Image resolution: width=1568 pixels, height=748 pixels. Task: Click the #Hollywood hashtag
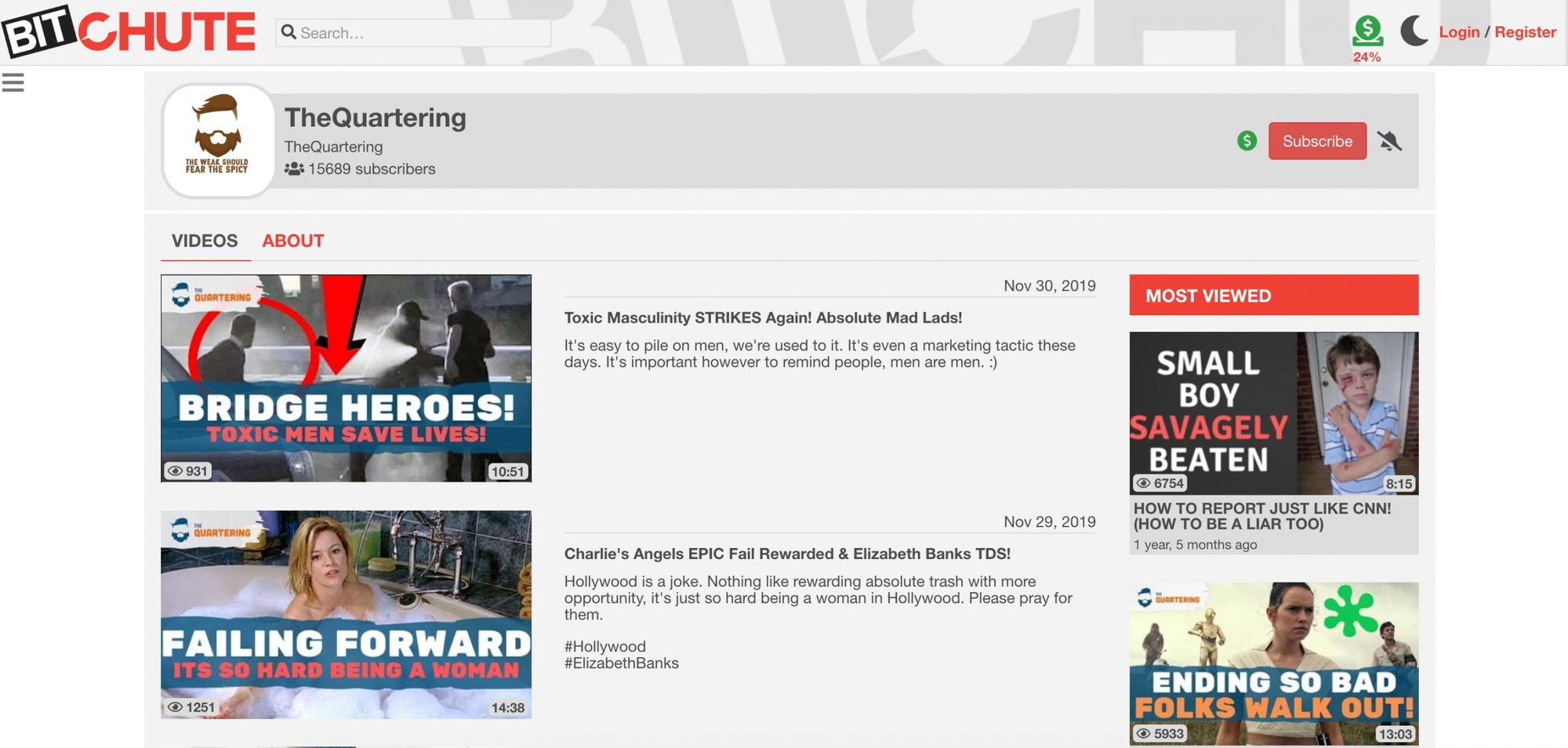[605, 646]
